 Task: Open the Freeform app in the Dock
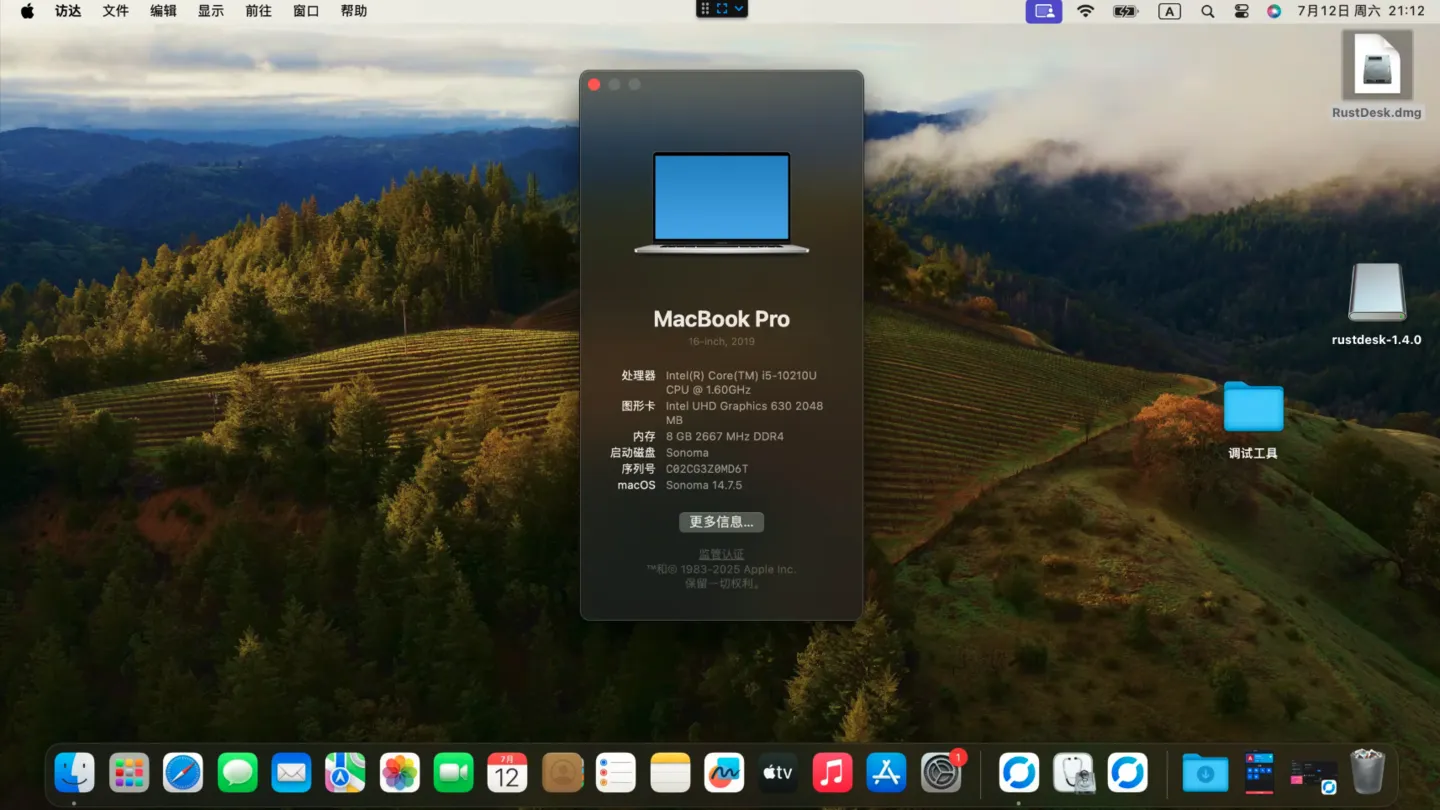click(x=723, y=772)
